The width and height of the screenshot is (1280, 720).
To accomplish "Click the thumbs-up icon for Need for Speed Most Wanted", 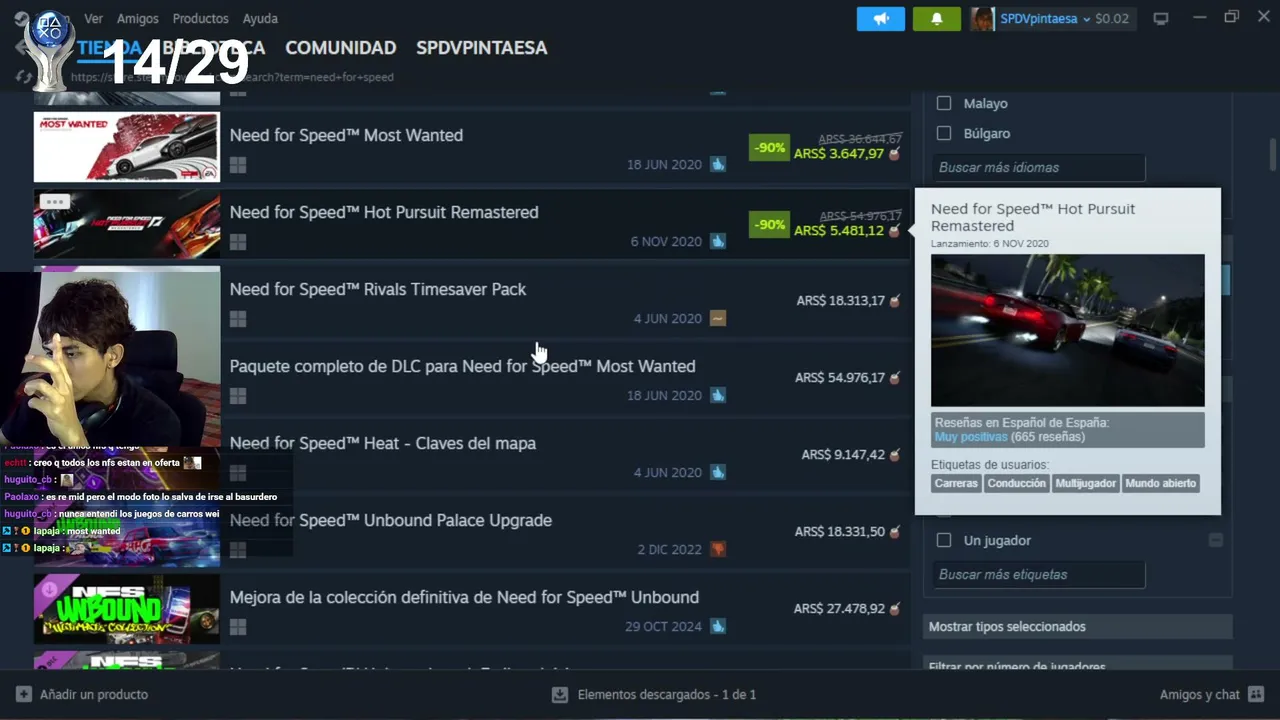I will coord(718,164).
